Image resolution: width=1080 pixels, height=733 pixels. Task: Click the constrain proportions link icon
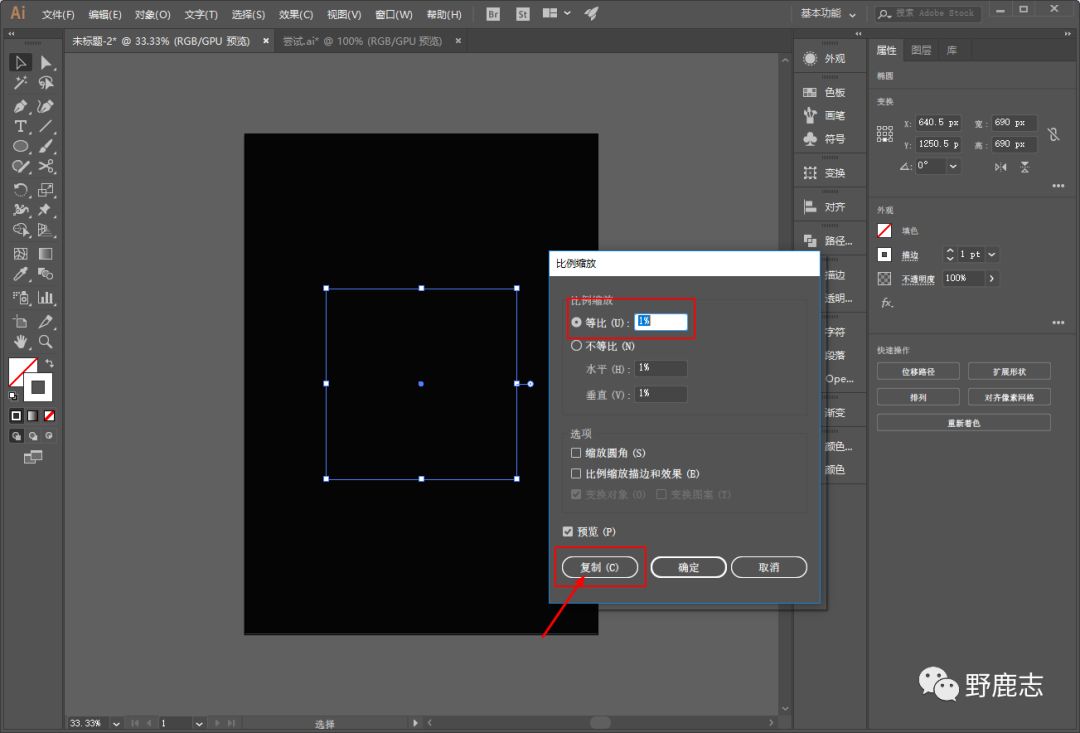point(1053,134)
